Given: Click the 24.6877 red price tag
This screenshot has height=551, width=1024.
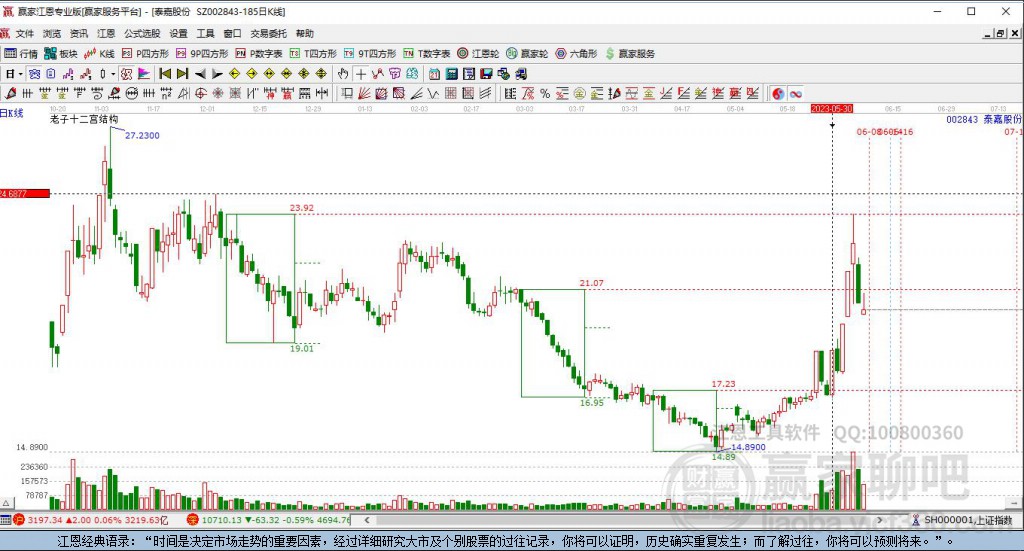Looking at the screenshot, I should coord(25,193).
